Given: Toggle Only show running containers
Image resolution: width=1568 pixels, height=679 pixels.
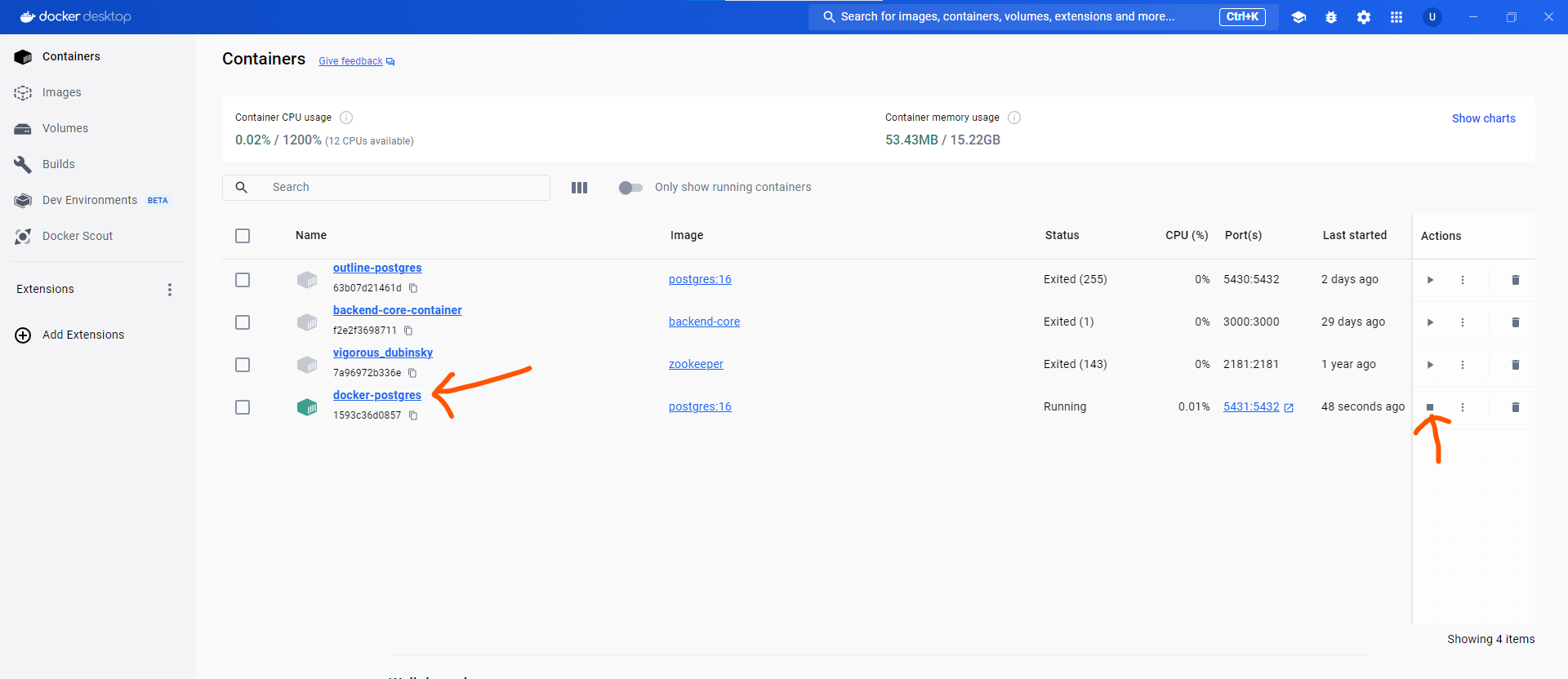Looking at the screenshot, I should [630, 188].
